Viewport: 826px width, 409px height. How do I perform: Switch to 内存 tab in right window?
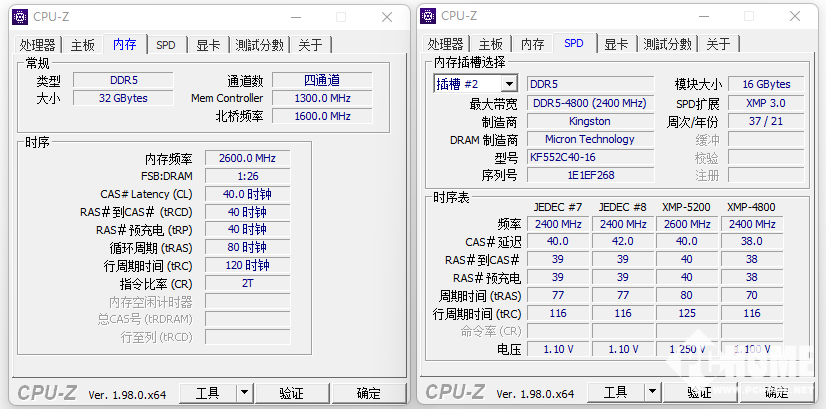(x=533, y=45)
